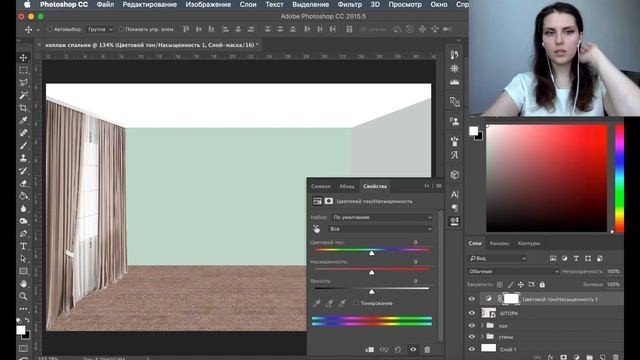Lock all layer attributes
The width and height of the screenshot is (640, 360).
(542, 284)
